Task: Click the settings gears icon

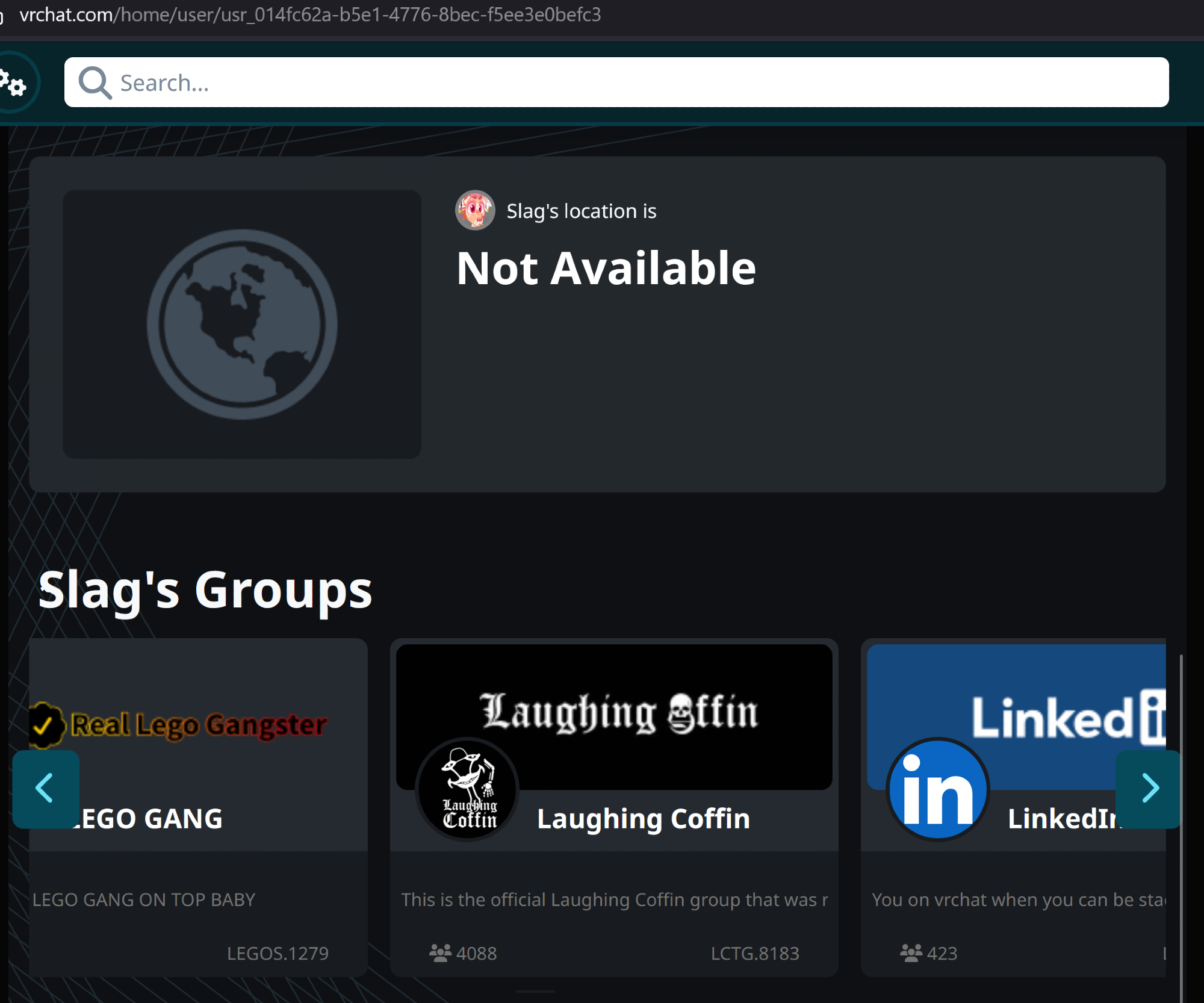Action: click(13, 83)
